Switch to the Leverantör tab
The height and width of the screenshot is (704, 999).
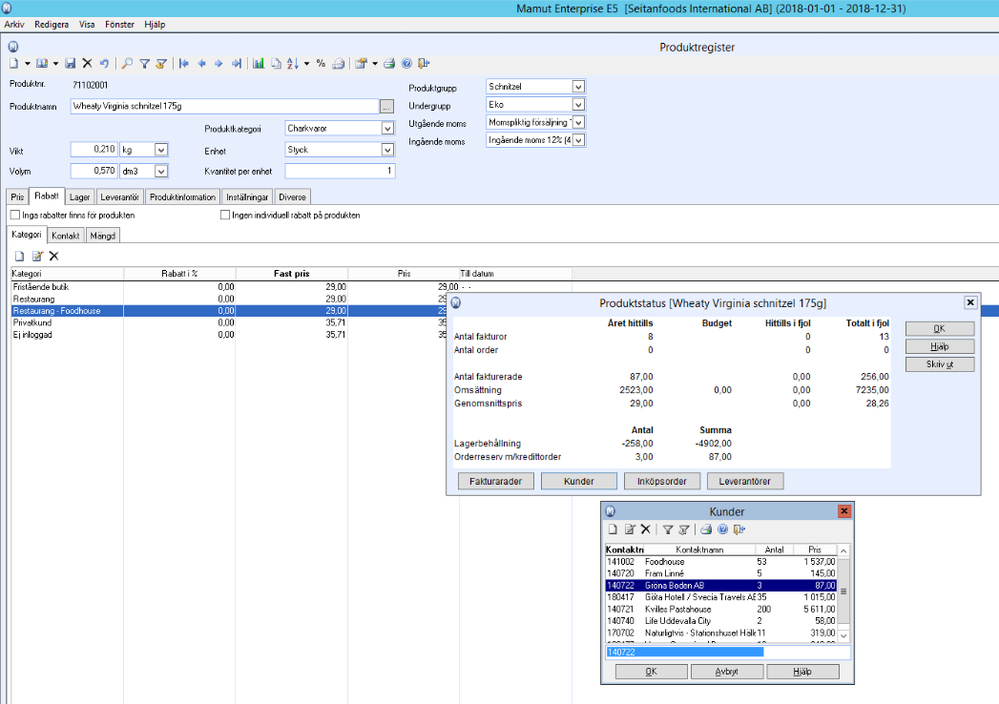[121, 197]
